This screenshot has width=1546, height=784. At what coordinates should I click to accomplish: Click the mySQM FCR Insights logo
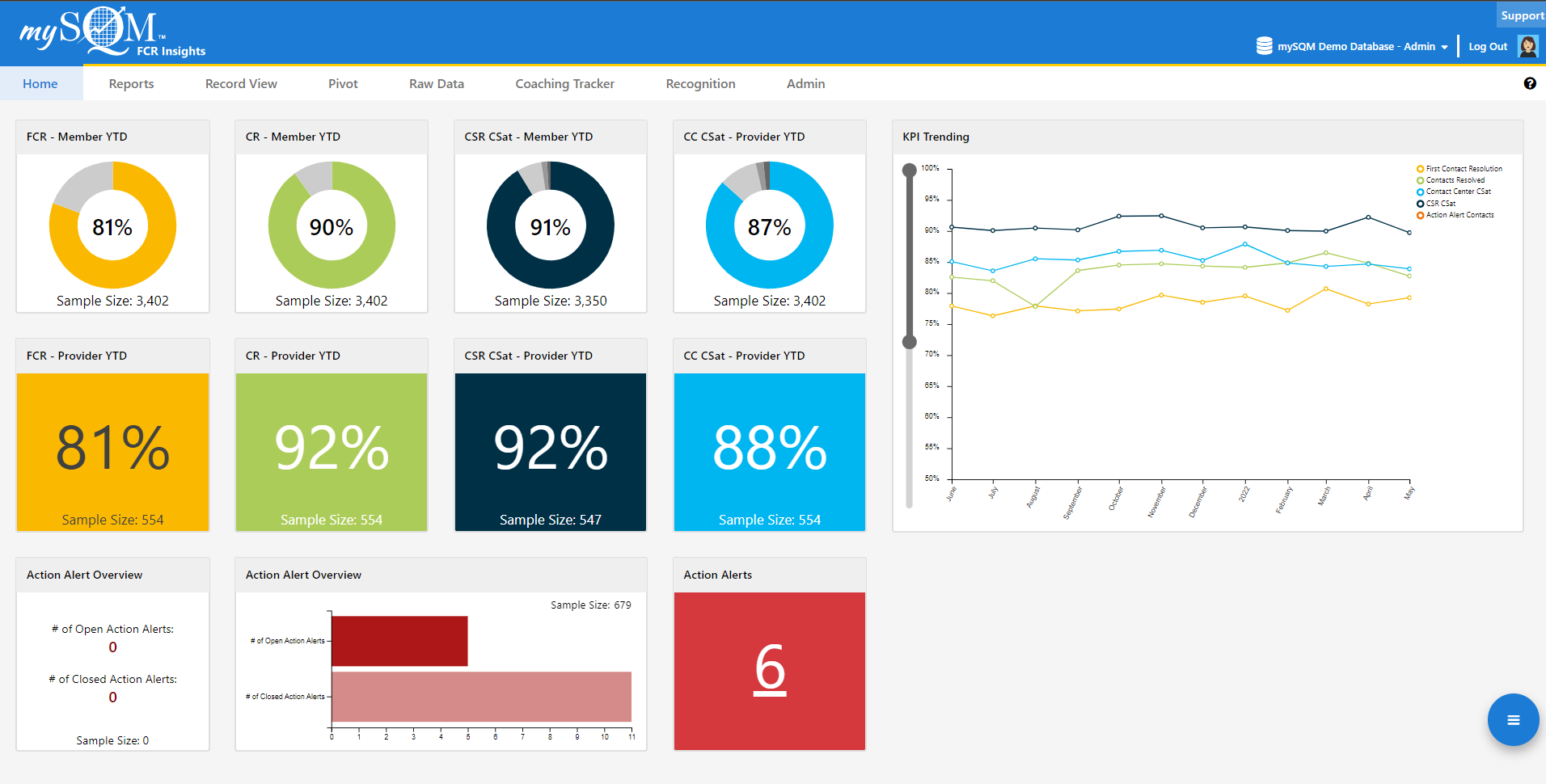coord(105,32)
